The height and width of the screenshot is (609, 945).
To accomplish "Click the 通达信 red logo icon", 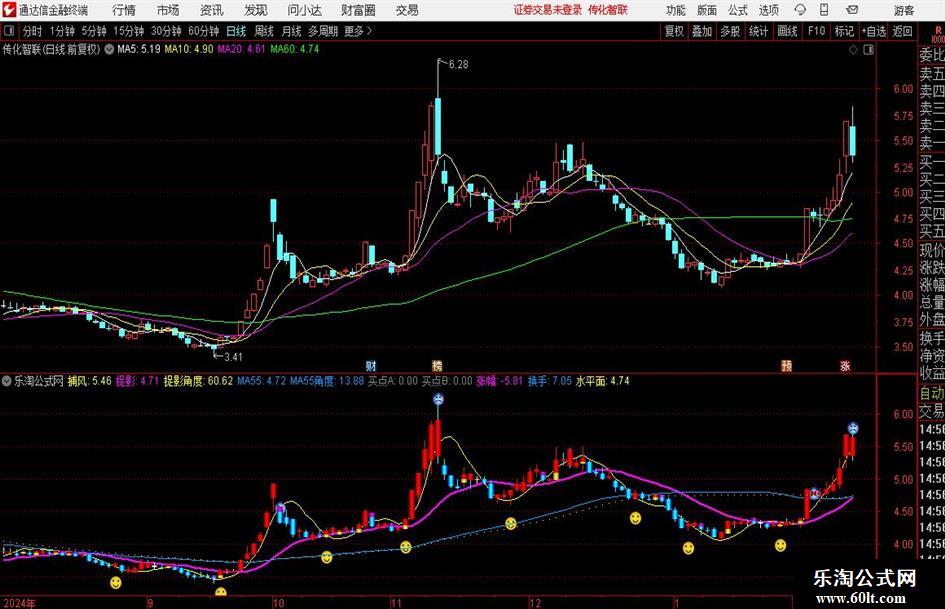I will click(9, 10).
